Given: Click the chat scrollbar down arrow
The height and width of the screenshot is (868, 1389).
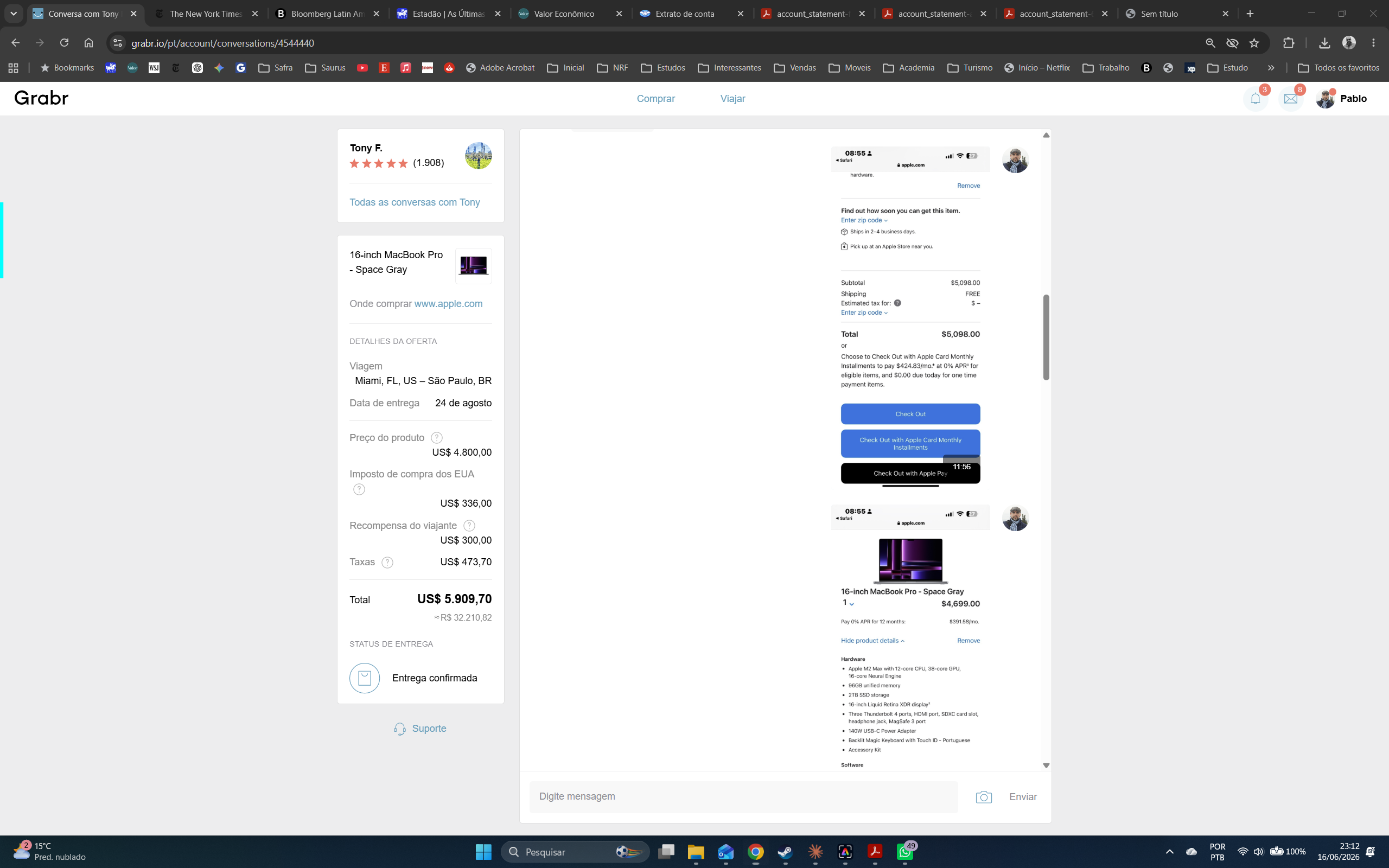Looking at the screenshot, I should (x=1046, y=765).
